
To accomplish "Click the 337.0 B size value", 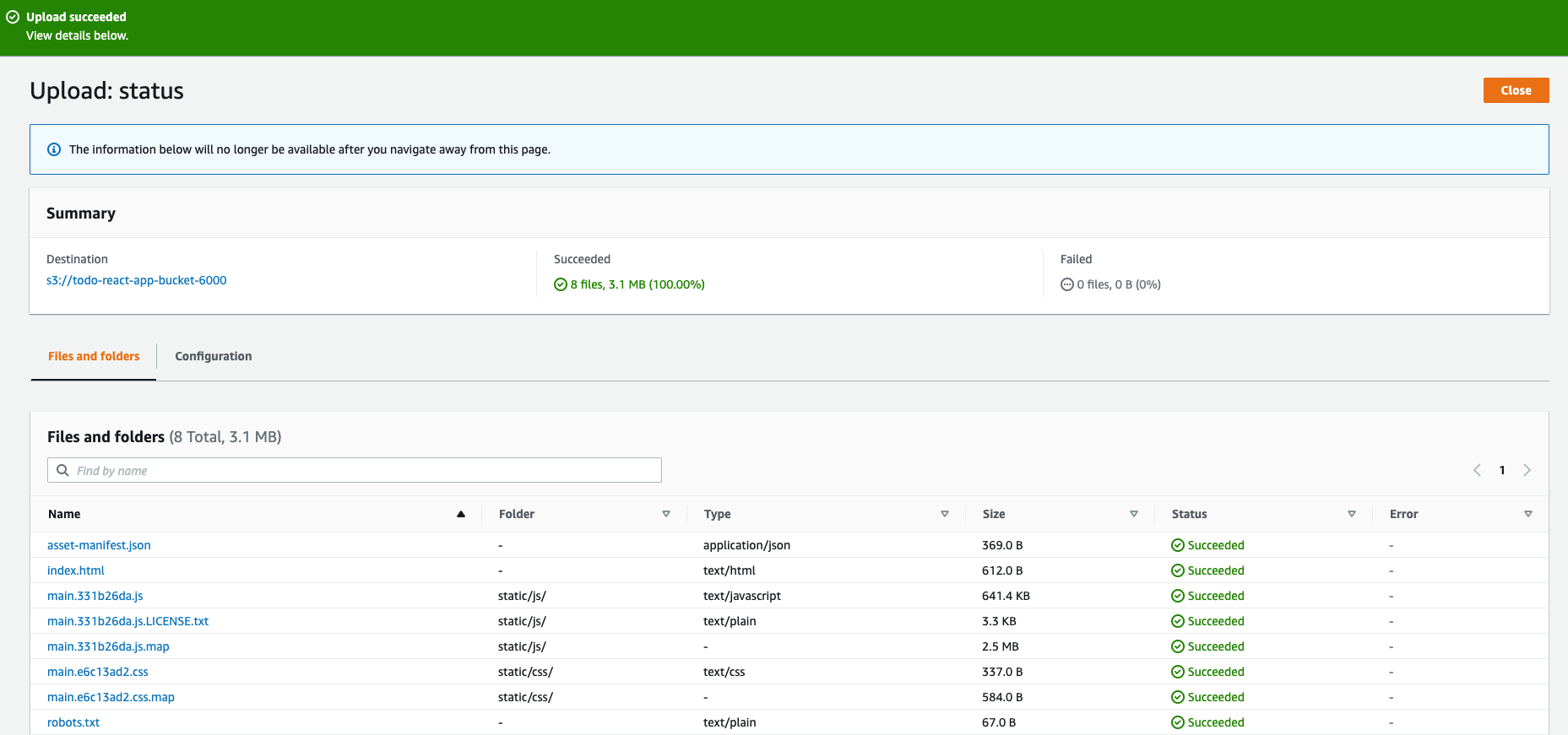I will [x=1002, y=672].
